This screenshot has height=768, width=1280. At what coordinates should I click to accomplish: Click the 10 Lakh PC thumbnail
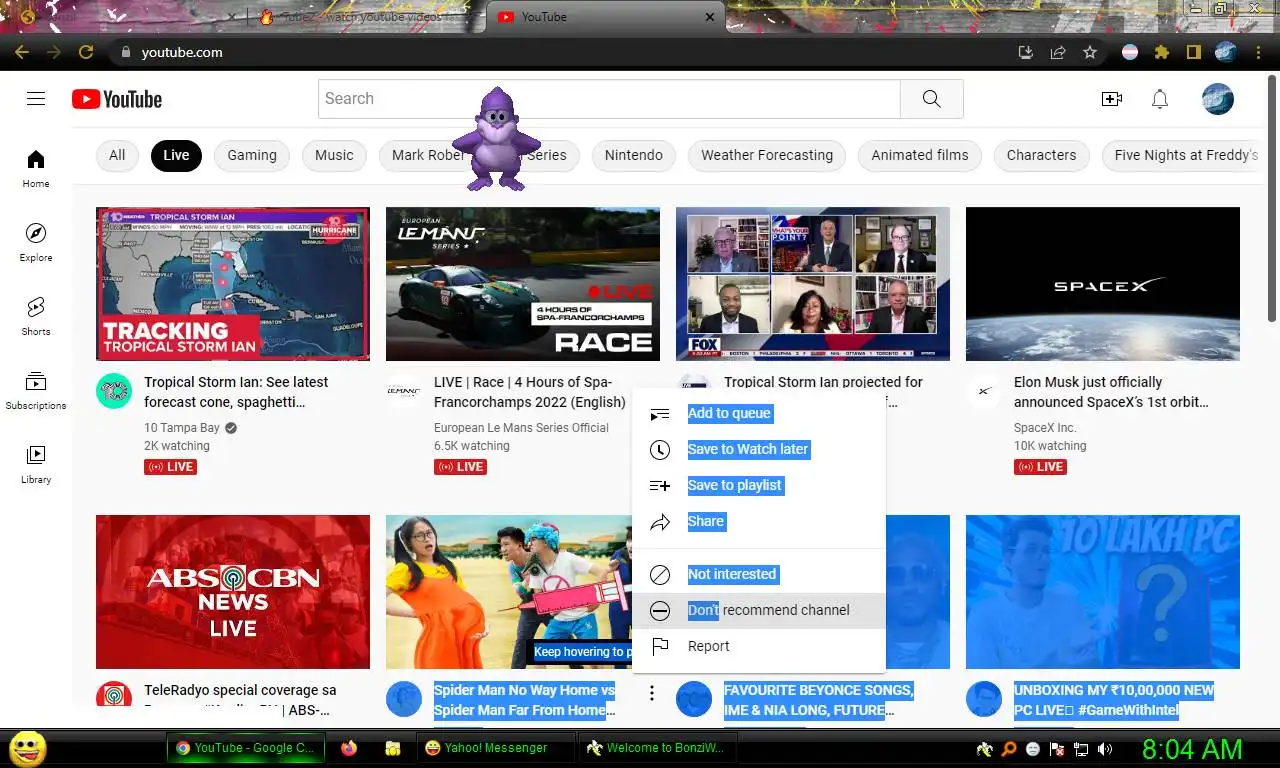(1103, 592)
